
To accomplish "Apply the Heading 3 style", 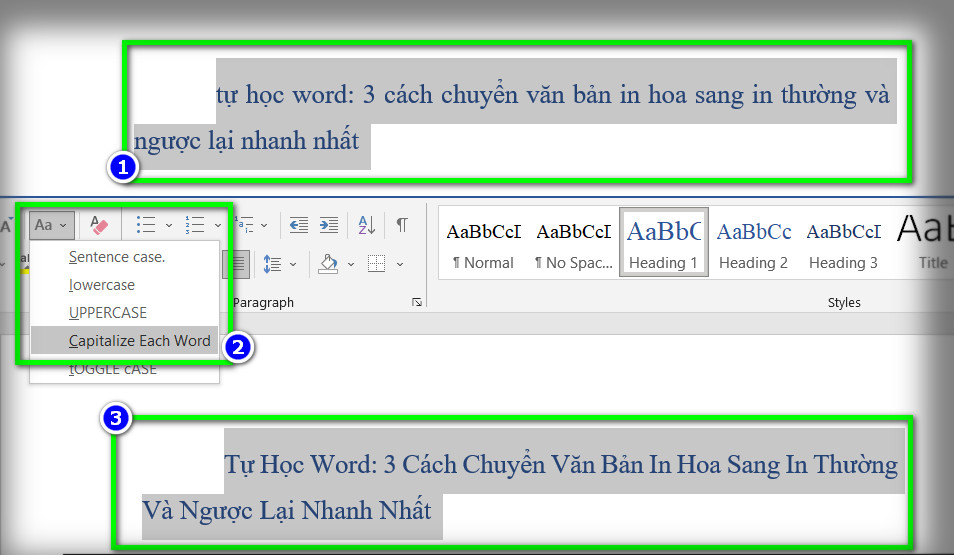I will 844,243.
